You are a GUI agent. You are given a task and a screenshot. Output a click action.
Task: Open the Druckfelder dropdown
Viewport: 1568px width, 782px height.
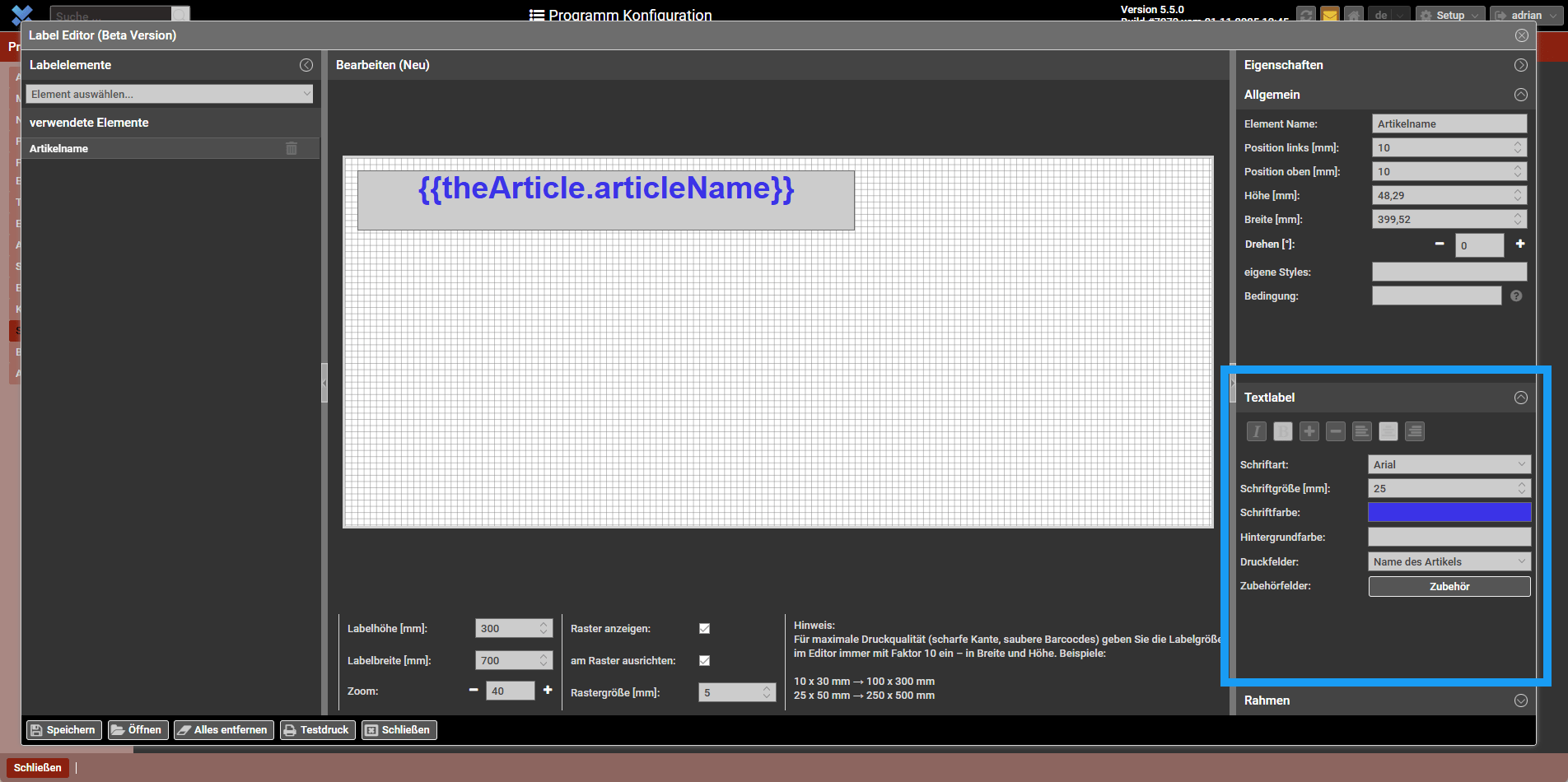pos(1449,562)
